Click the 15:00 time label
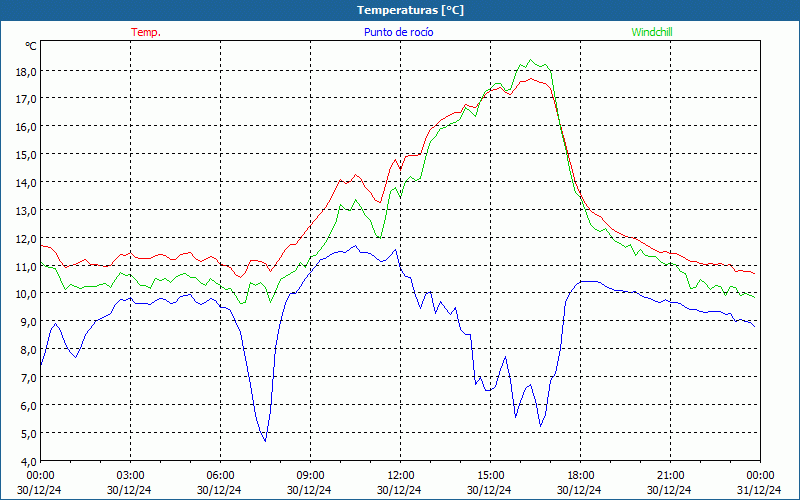 [490, 476]
